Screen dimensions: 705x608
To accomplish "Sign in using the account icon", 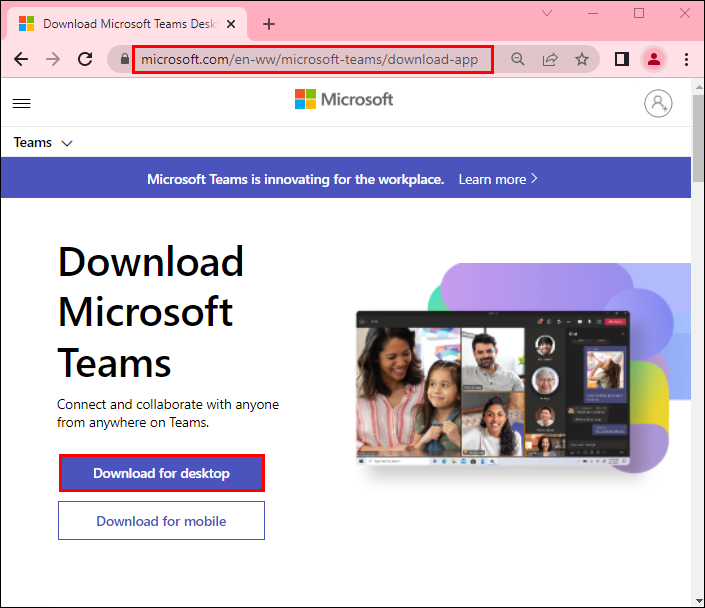I will 658,103.
